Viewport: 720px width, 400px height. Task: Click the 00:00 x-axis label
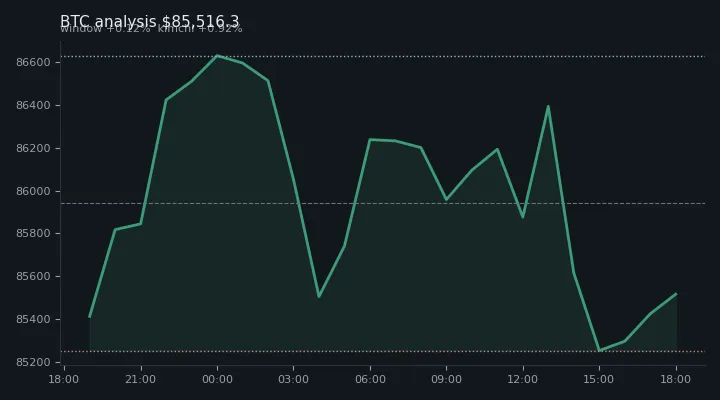217,379
